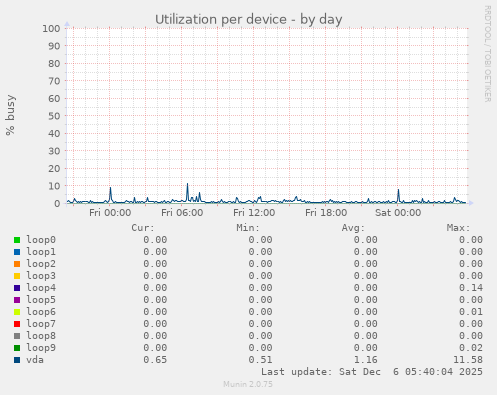This screenshot has width=497, height=395.
Task: Click the loop4 dark purple swatch
Action: tap(17, 288)
